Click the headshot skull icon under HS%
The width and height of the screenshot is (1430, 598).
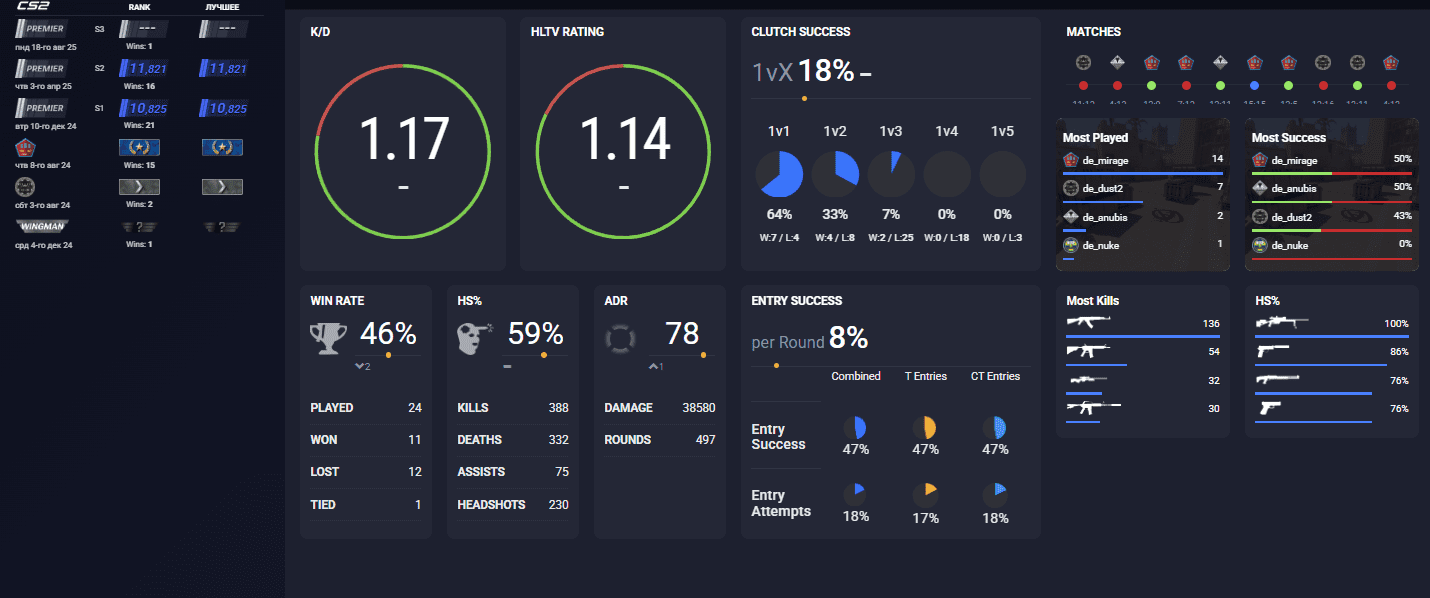coord(473,338)
